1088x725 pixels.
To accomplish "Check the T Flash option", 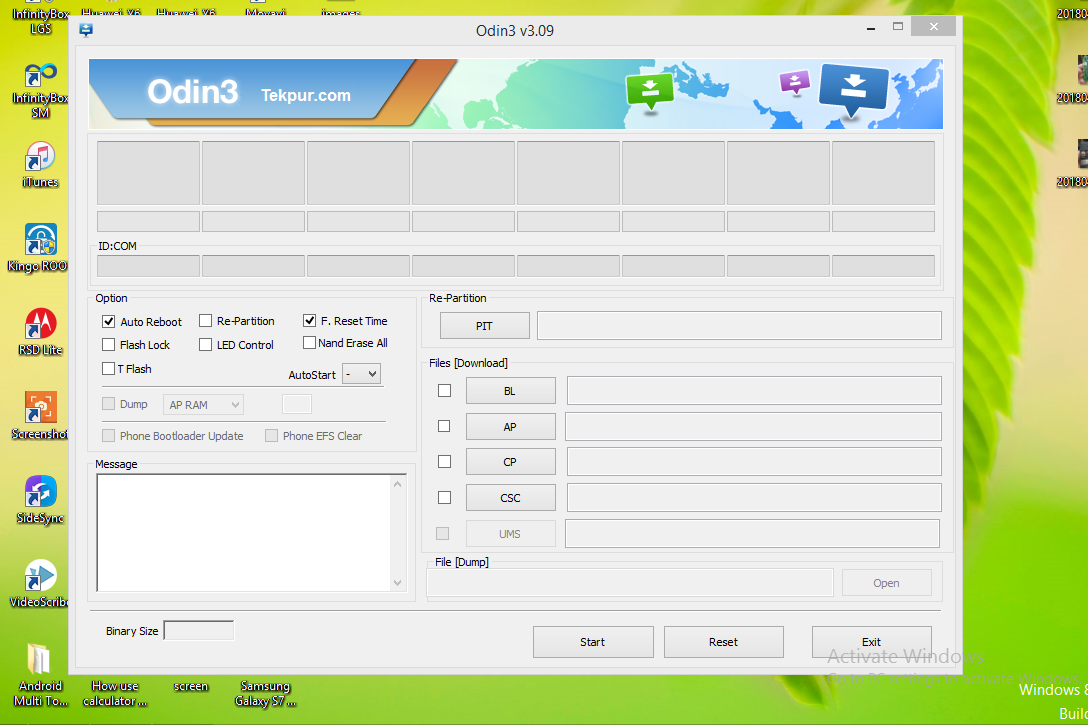I will 108,368.
